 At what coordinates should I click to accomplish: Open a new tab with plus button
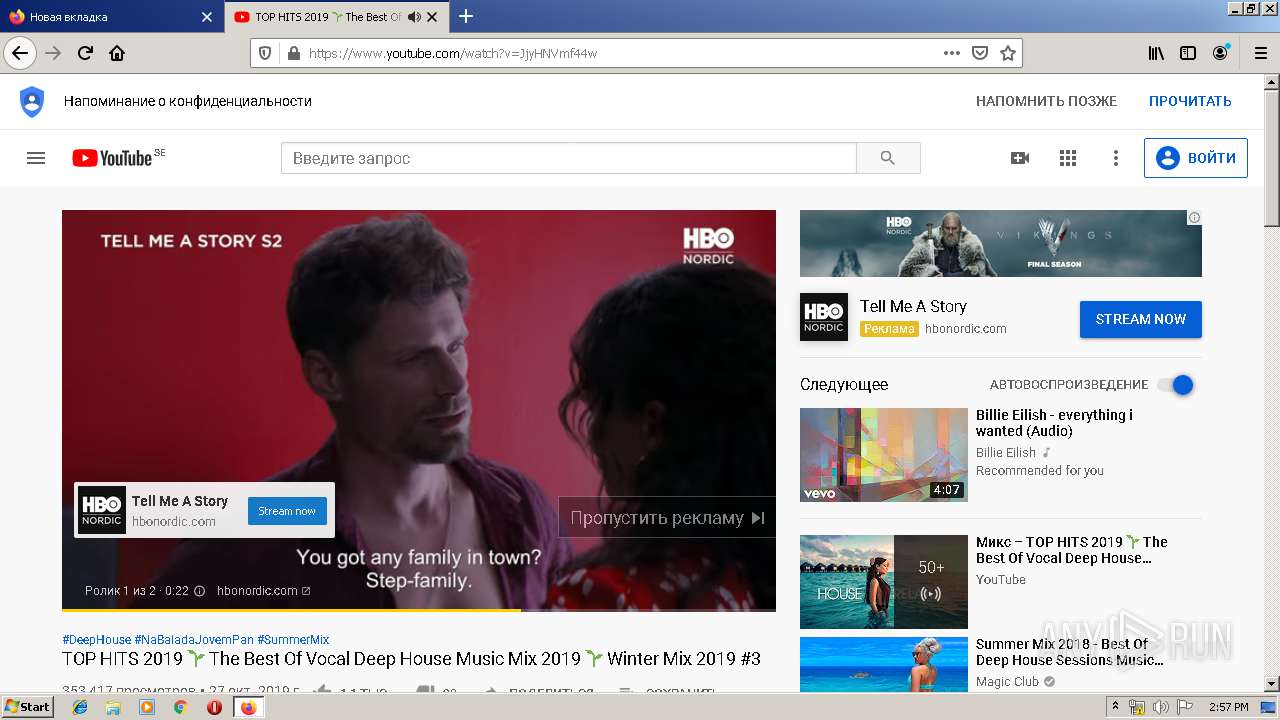coord(466,16)
